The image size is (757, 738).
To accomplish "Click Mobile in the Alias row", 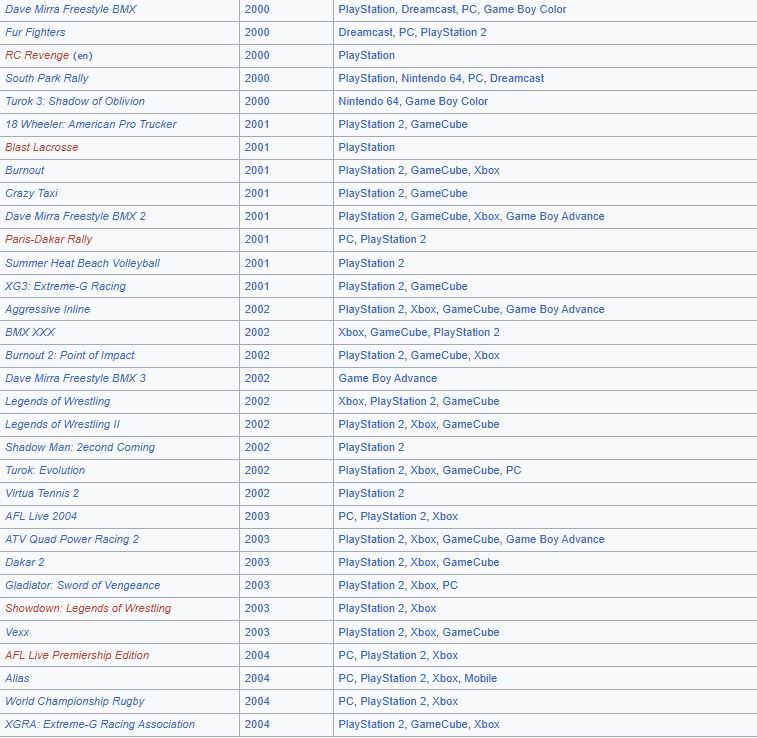I will pyautogui.click(x=480, y=679).
